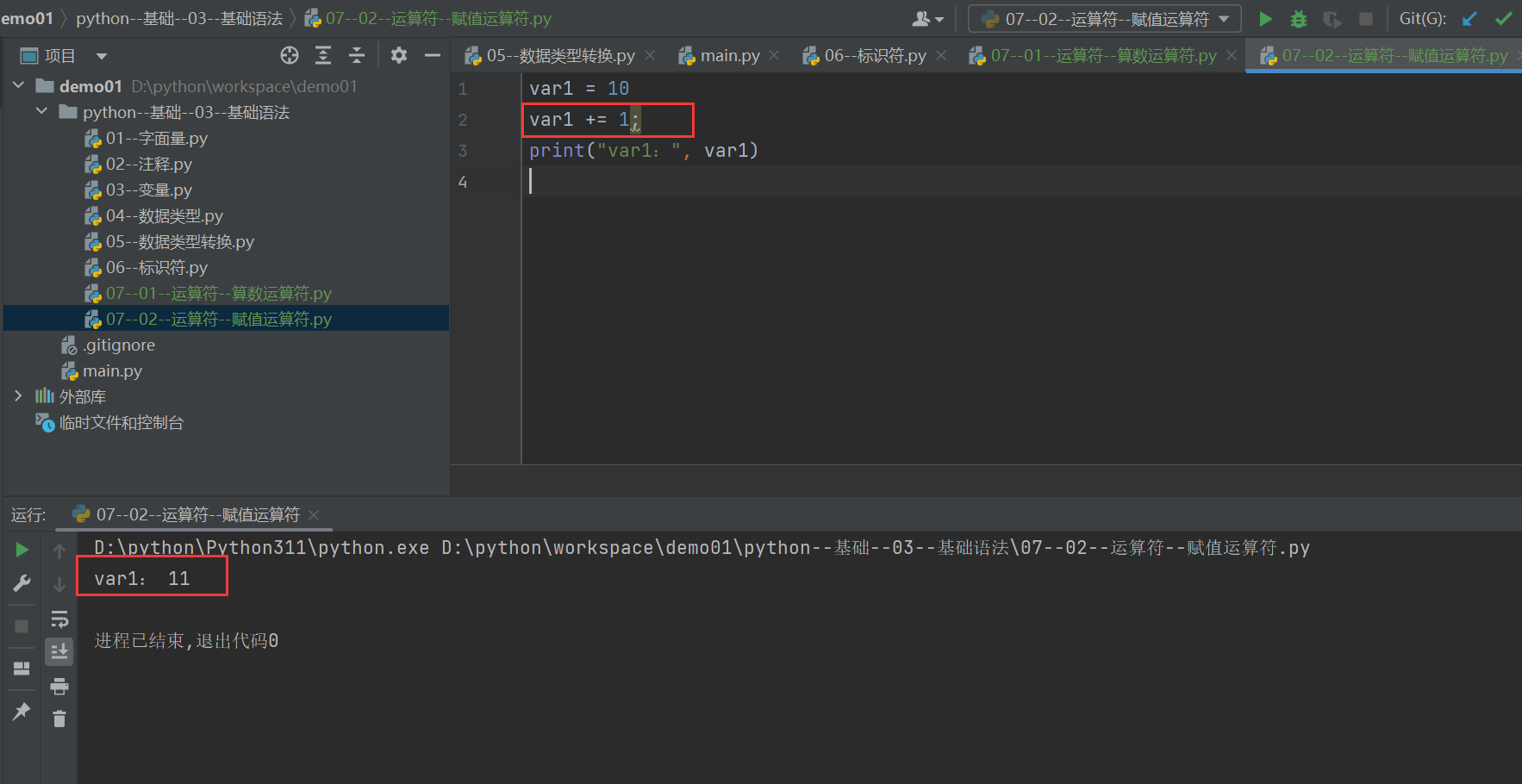Close the 05--数据类型转换.py tab

[x=650, y=56]
